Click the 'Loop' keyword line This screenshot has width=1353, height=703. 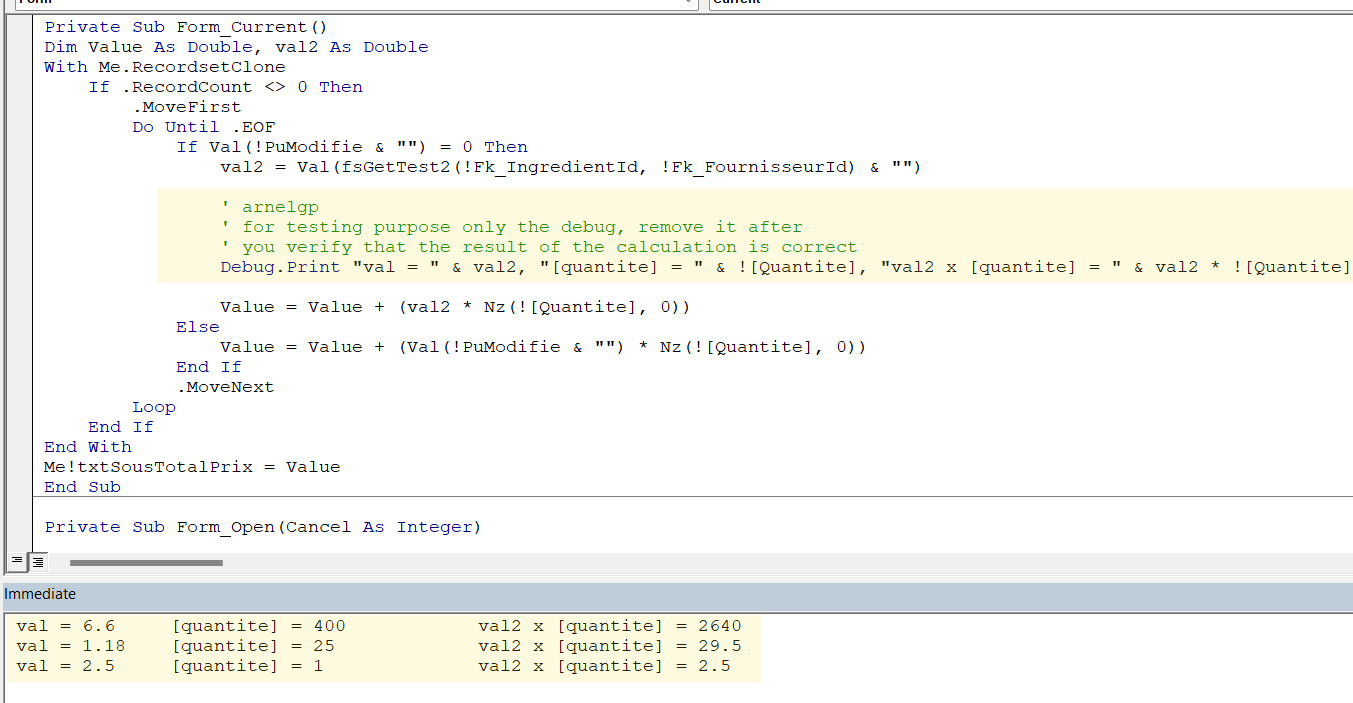154,407
